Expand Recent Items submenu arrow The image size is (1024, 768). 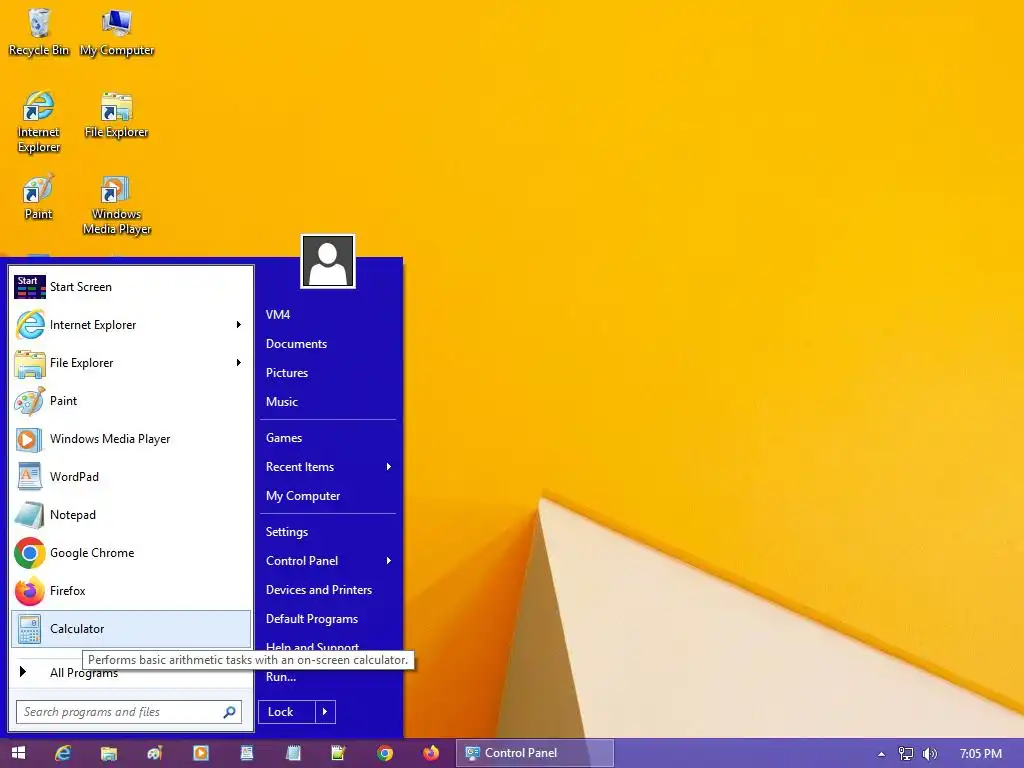pos(389,466)
